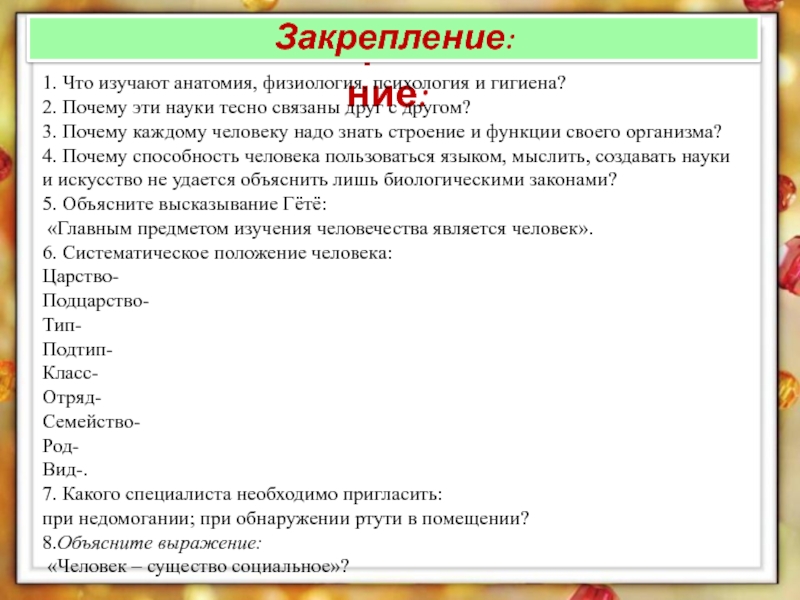
Task: Select question 1 about анатомия, физиология, психология и гигиена
Action: (305, 83)
